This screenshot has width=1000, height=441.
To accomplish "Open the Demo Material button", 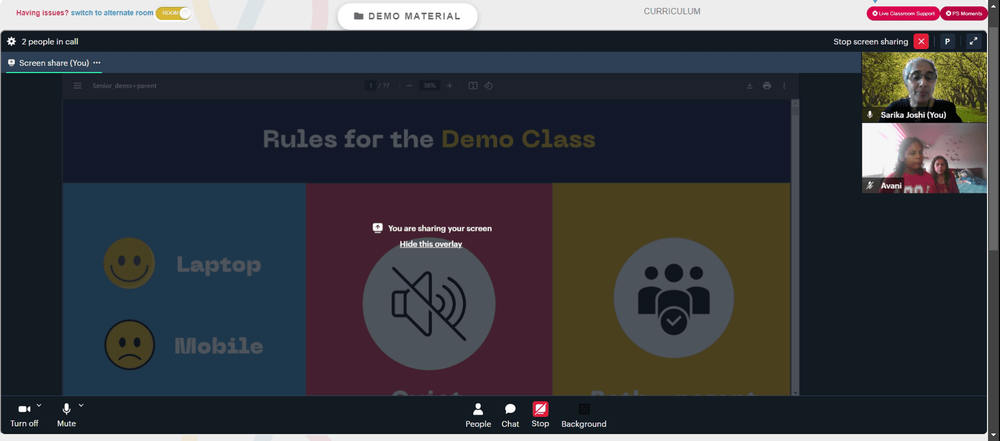I will tap(407, 16).
